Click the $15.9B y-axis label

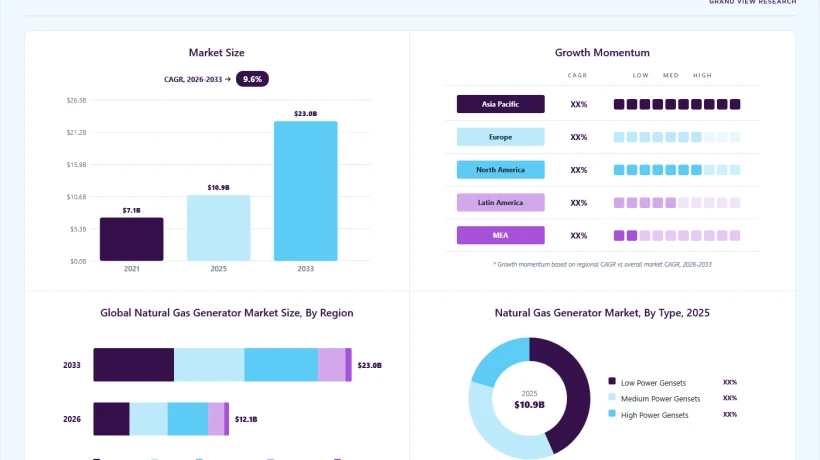(x=76, y=165)
